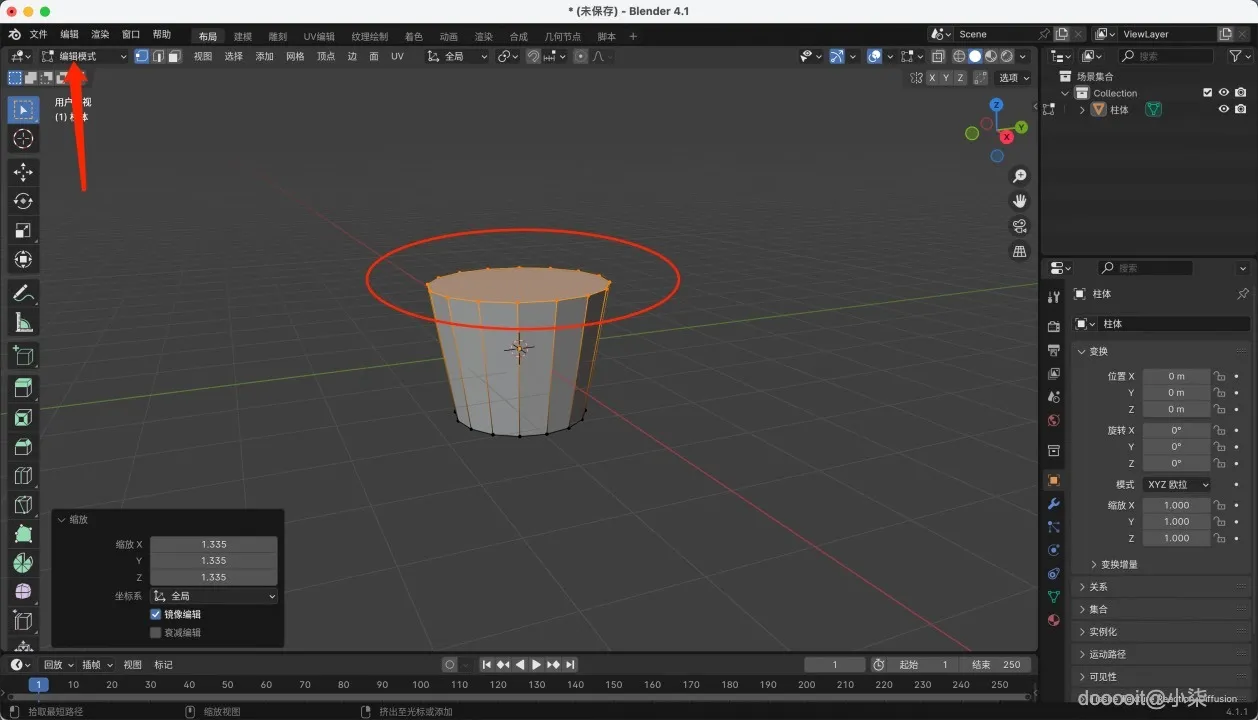The width and height of the screenshot is (1258, 720).
Task: Enable the 镜像编辑 checkbox
Action: click(156, 614)
